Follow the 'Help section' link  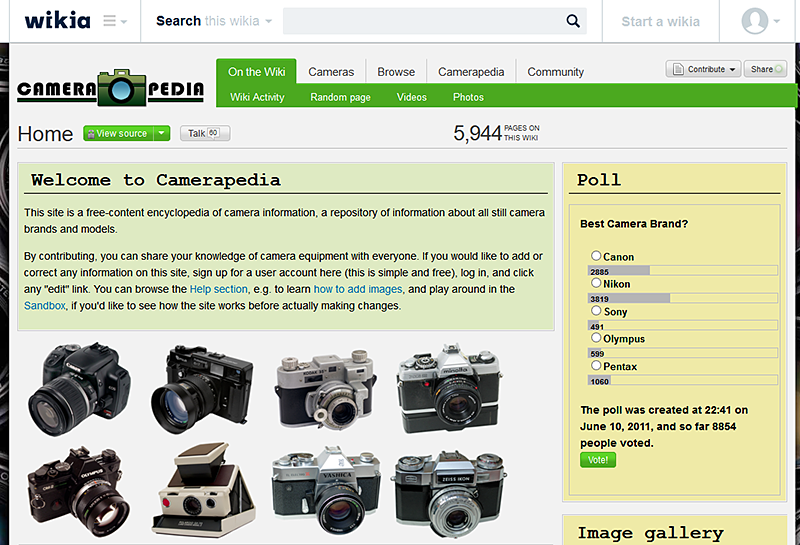pos(218,289)
